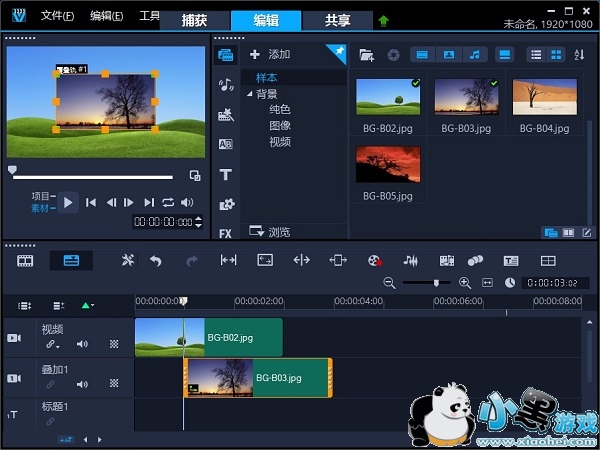Click the preview scrubber track
The height and width of the screenshot is (450, 600).
click(x=93, y=177)
